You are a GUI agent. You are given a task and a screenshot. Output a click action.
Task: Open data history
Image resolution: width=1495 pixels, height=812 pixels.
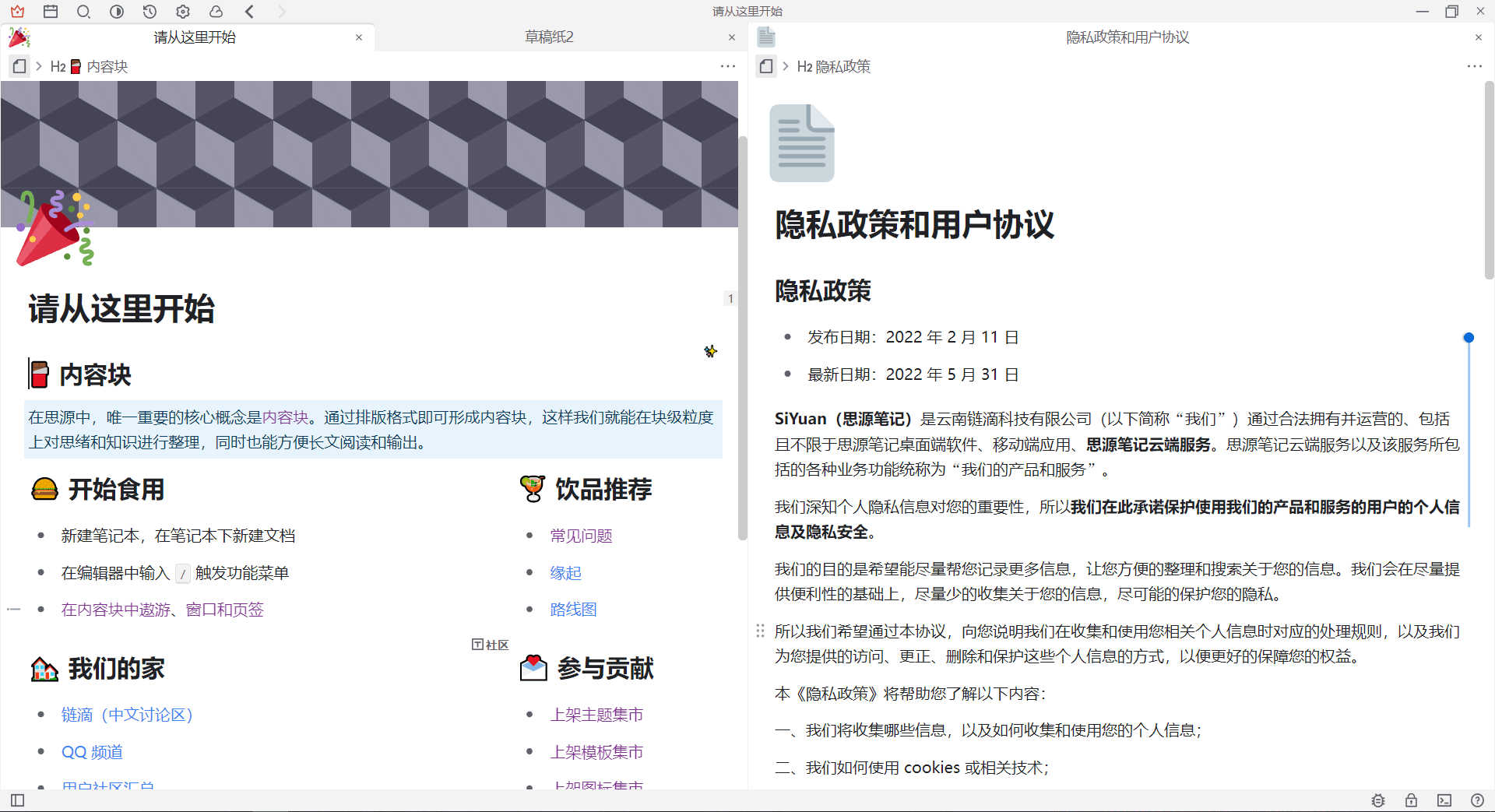[149, 12]
